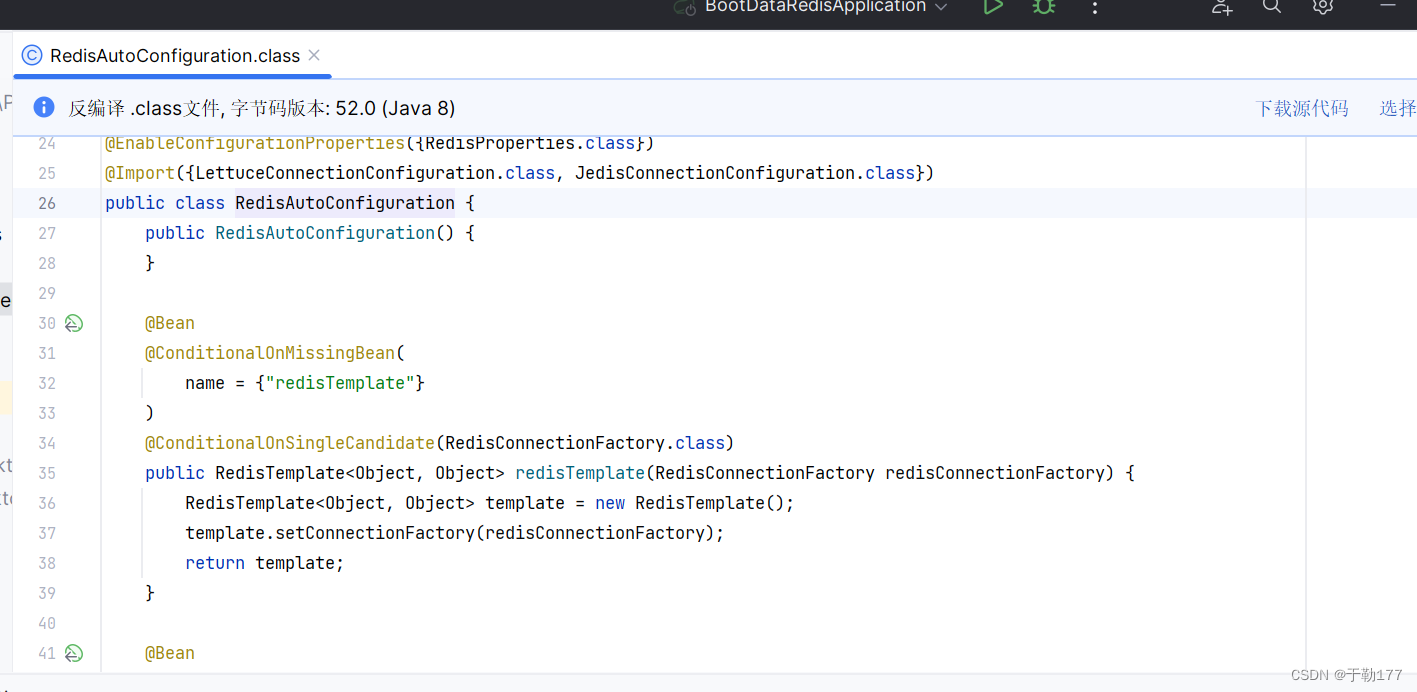This screenshot has height=692, width=1417.
Task: Open IDE settings gear icon
Action: click(1323, 7)
